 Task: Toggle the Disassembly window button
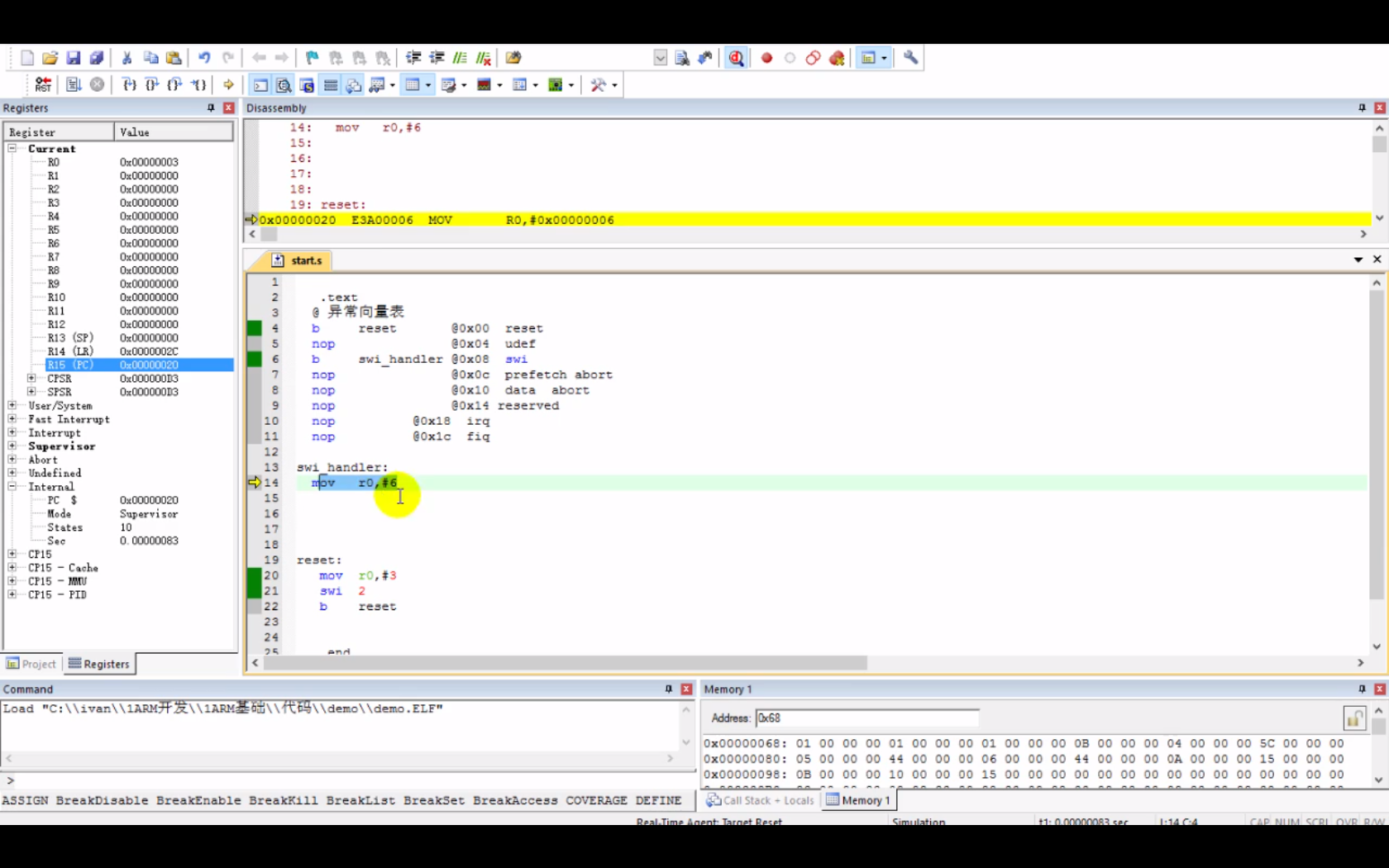tap(284, 85)
